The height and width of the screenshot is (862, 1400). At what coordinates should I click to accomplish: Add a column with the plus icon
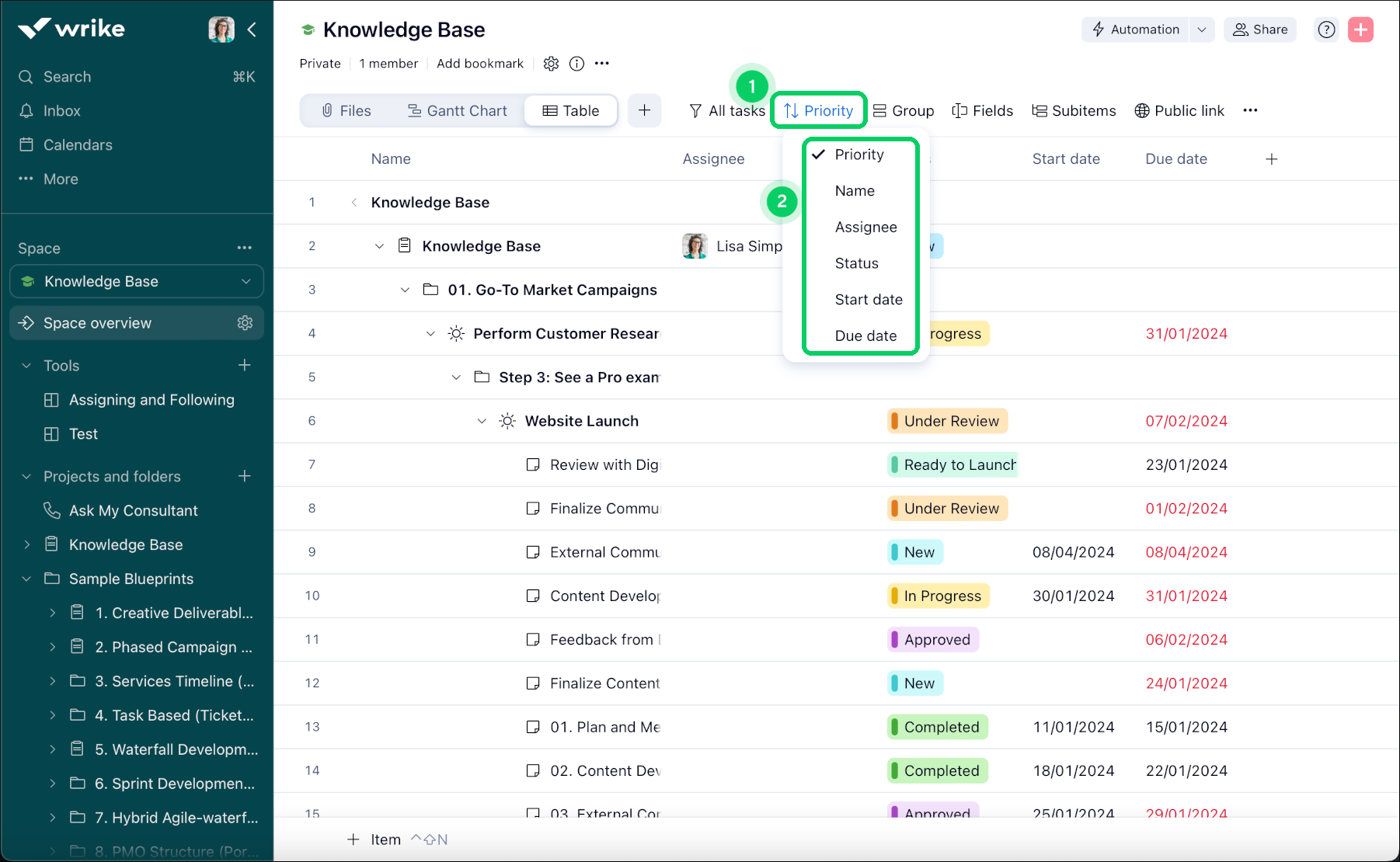[x=1271, y=159]
